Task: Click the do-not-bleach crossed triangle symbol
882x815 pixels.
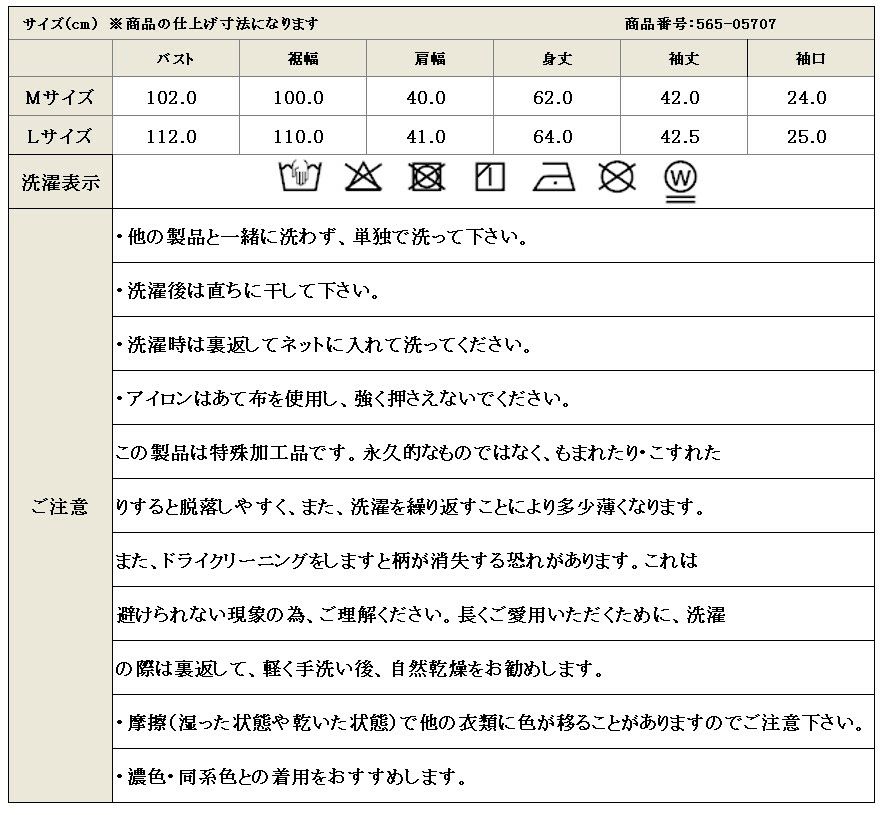Action: (x=362, y=177)
